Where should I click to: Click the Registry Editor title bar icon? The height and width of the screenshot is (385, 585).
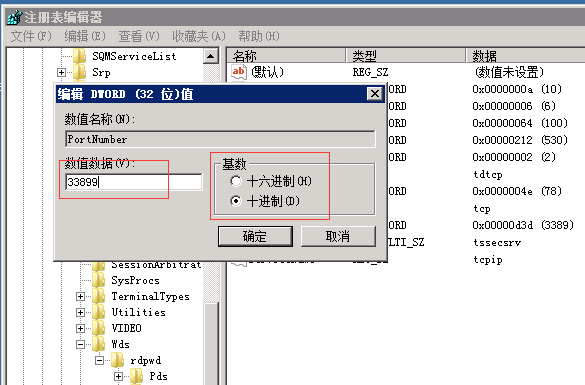[x=15, y=17]
